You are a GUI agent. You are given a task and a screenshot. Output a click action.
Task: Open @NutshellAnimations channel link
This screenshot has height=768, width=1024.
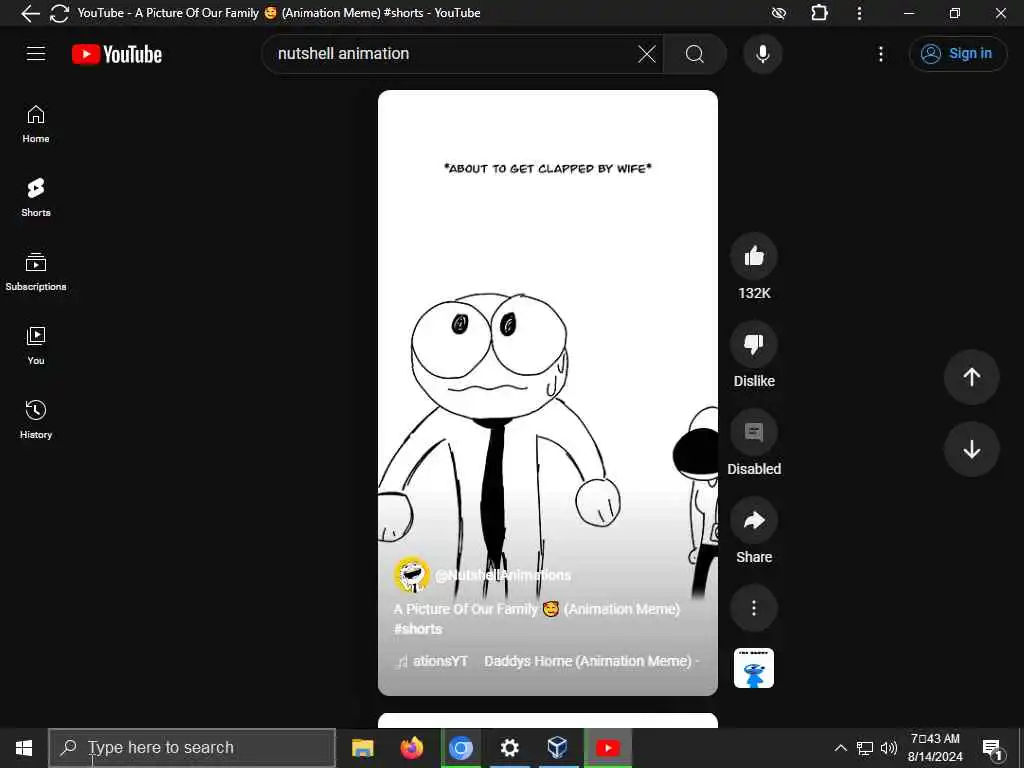[x=503, y=575]
